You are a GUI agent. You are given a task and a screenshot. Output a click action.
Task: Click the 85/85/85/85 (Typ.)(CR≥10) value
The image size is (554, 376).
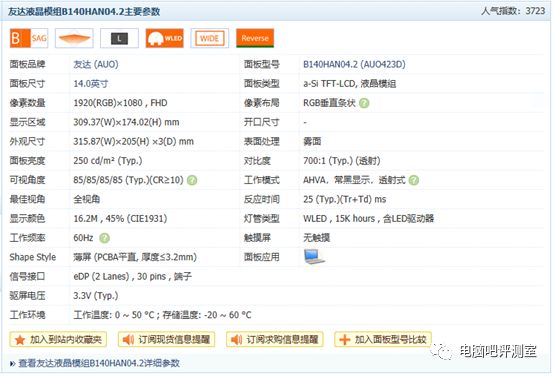click(x=128, y=180)
